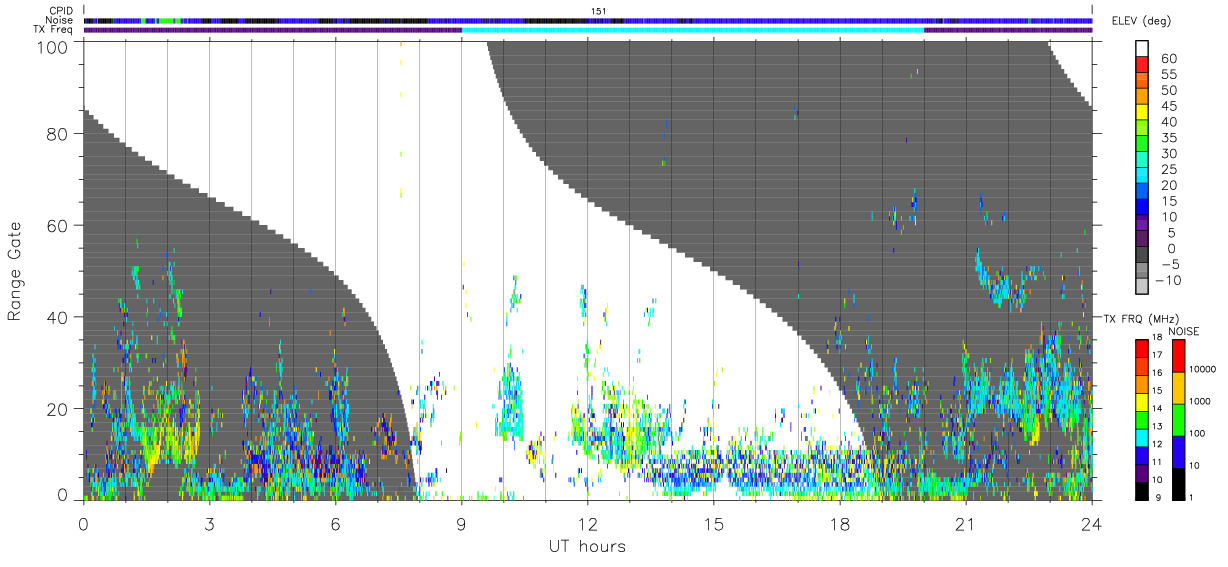The width and height of the screenshot is (1228, 567).
Task: Click the white top swatch of ELEV color bar
Action: pyautogui.click(x=1143, y=49)
